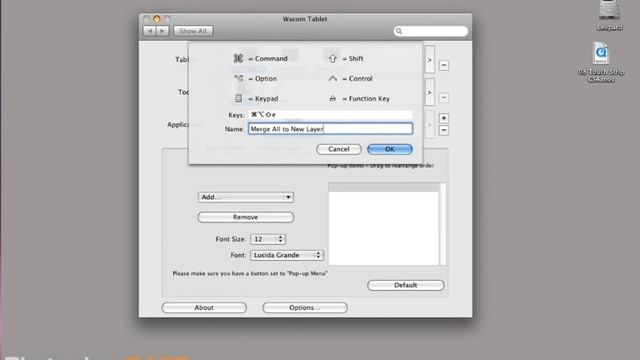Click the Keypad symbol icon

click(x=238, y=98)
